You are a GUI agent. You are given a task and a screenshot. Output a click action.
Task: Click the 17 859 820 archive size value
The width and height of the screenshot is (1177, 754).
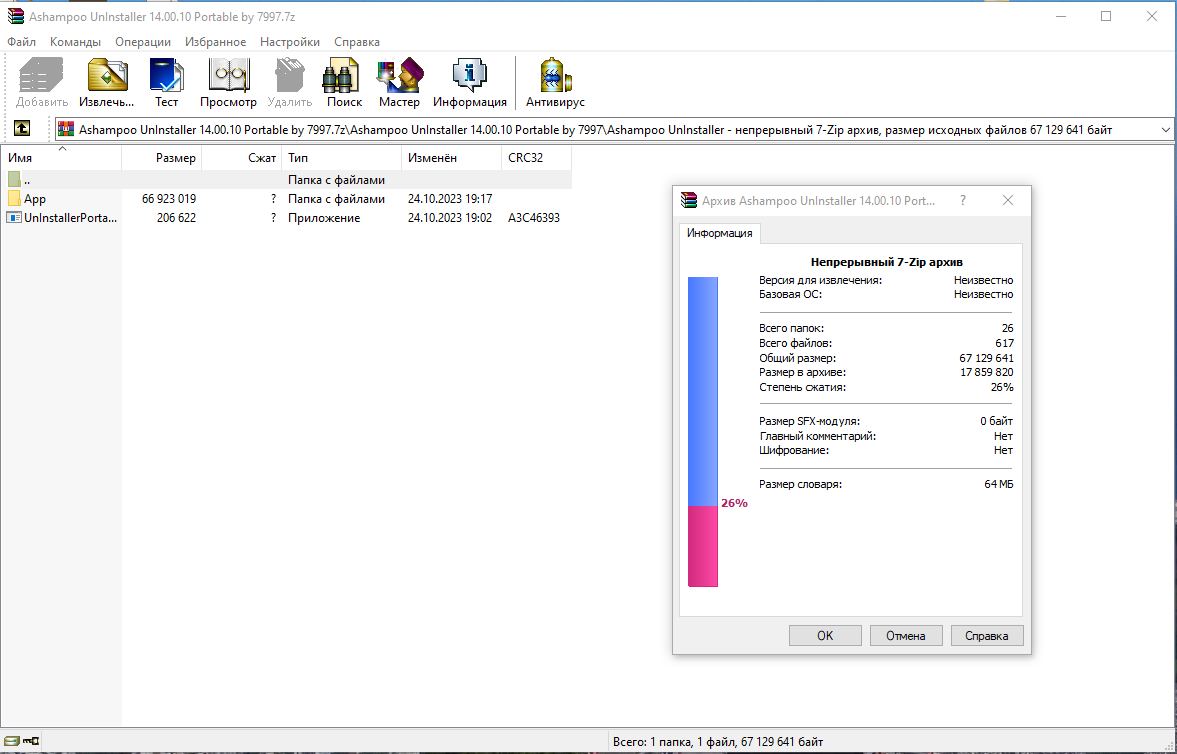tap(986, 372)
